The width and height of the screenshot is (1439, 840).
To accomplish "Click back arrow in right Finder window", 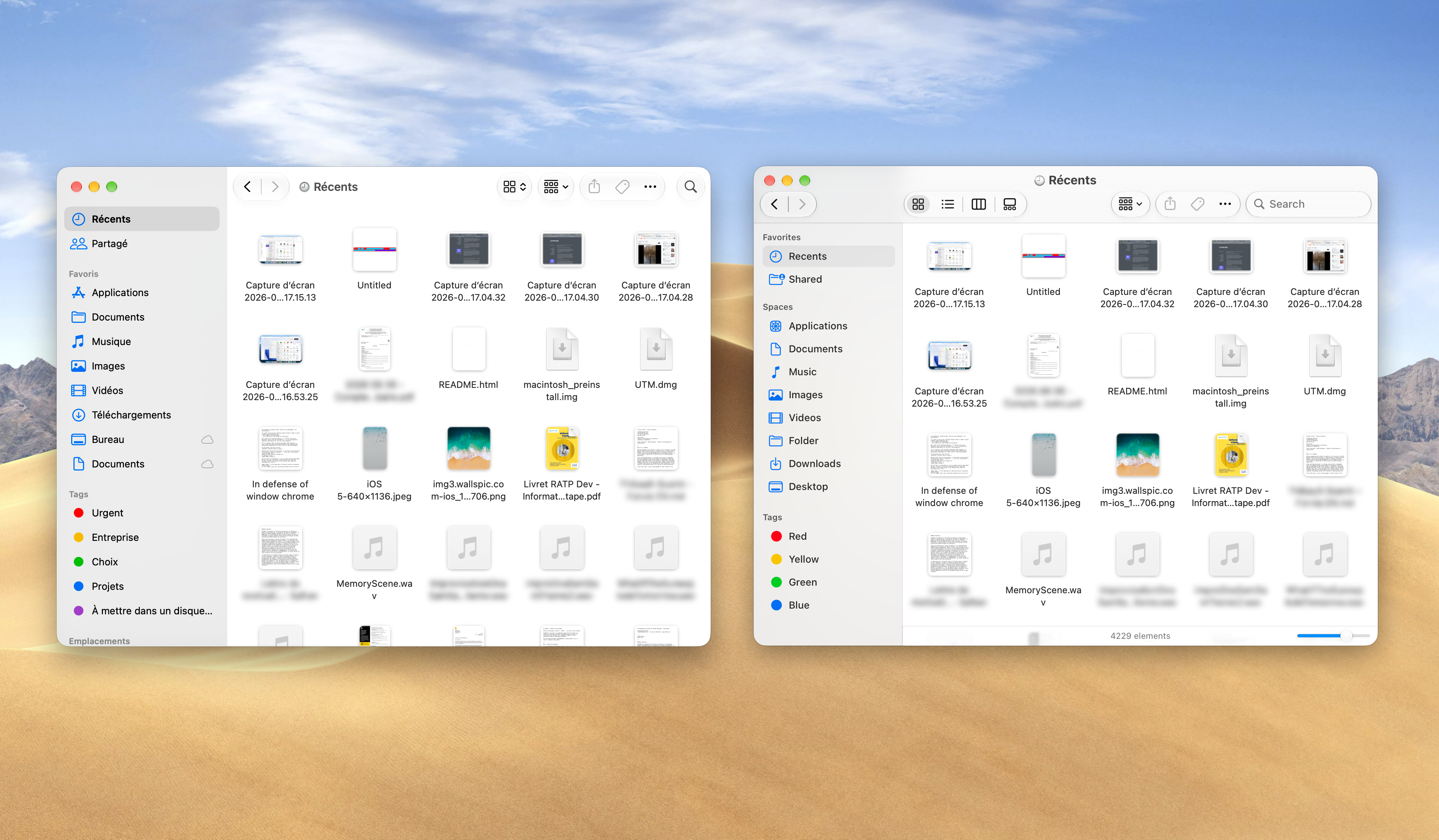I will [774, 204].
